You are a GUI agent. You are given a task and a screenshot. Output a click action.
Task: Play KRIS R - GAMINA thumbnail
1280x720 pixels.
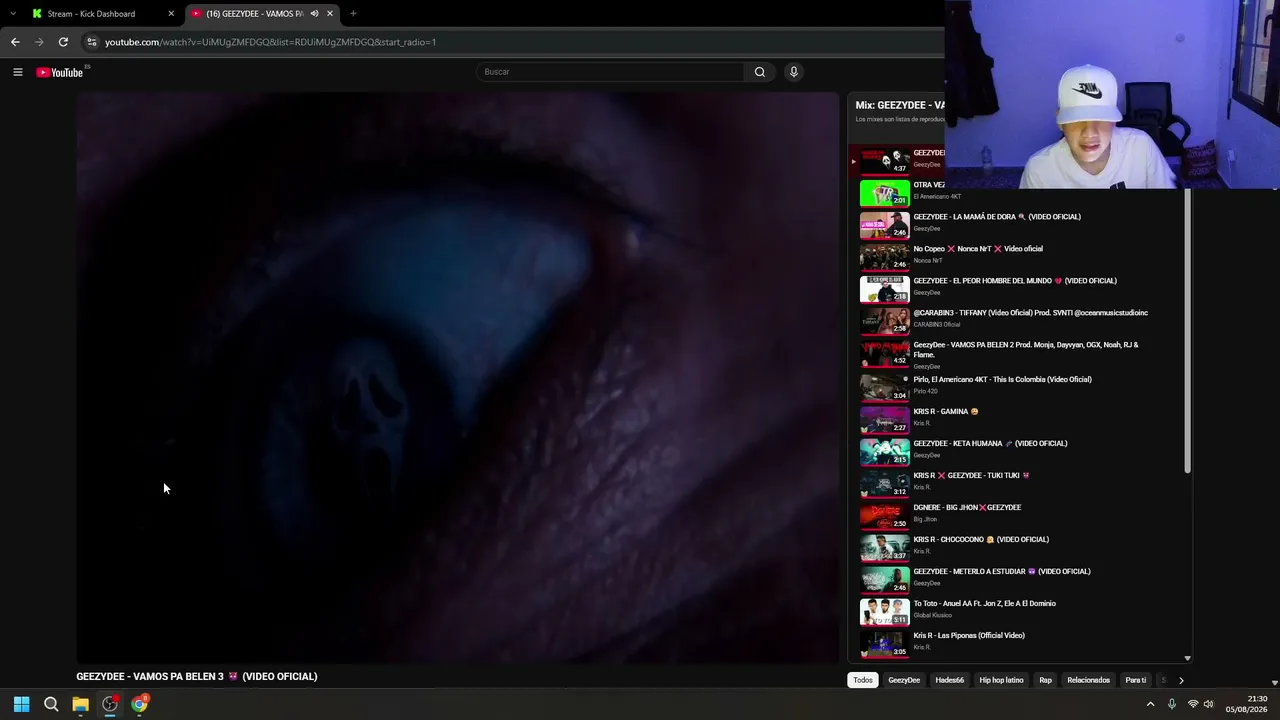(885, 419)
